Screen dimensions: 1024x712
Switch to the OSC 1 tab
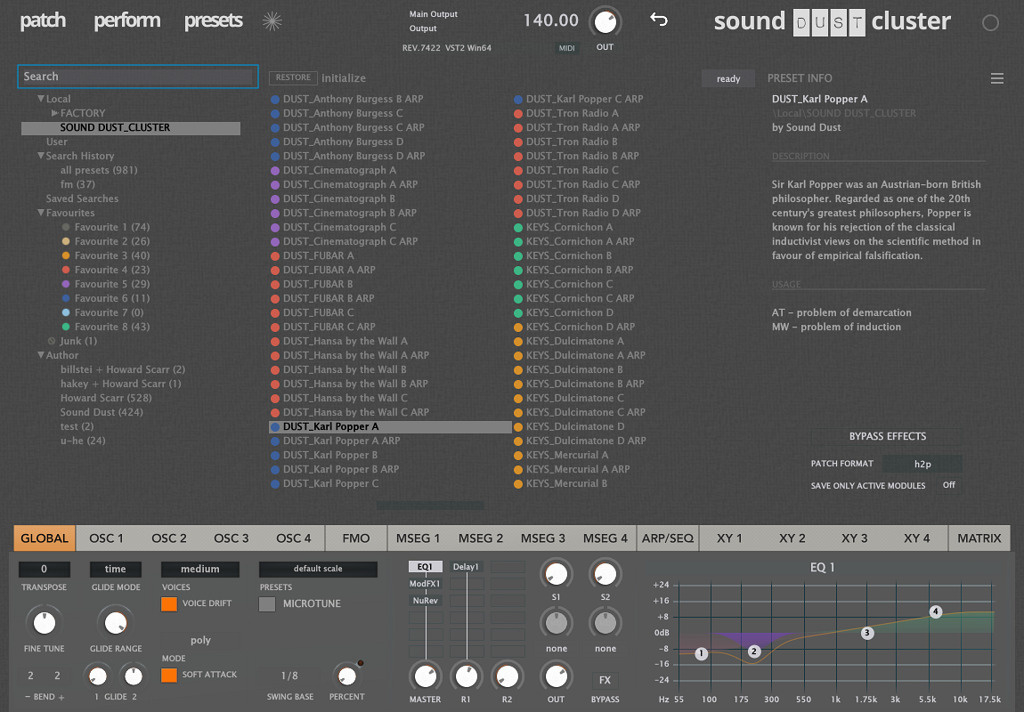pos(106,538)
